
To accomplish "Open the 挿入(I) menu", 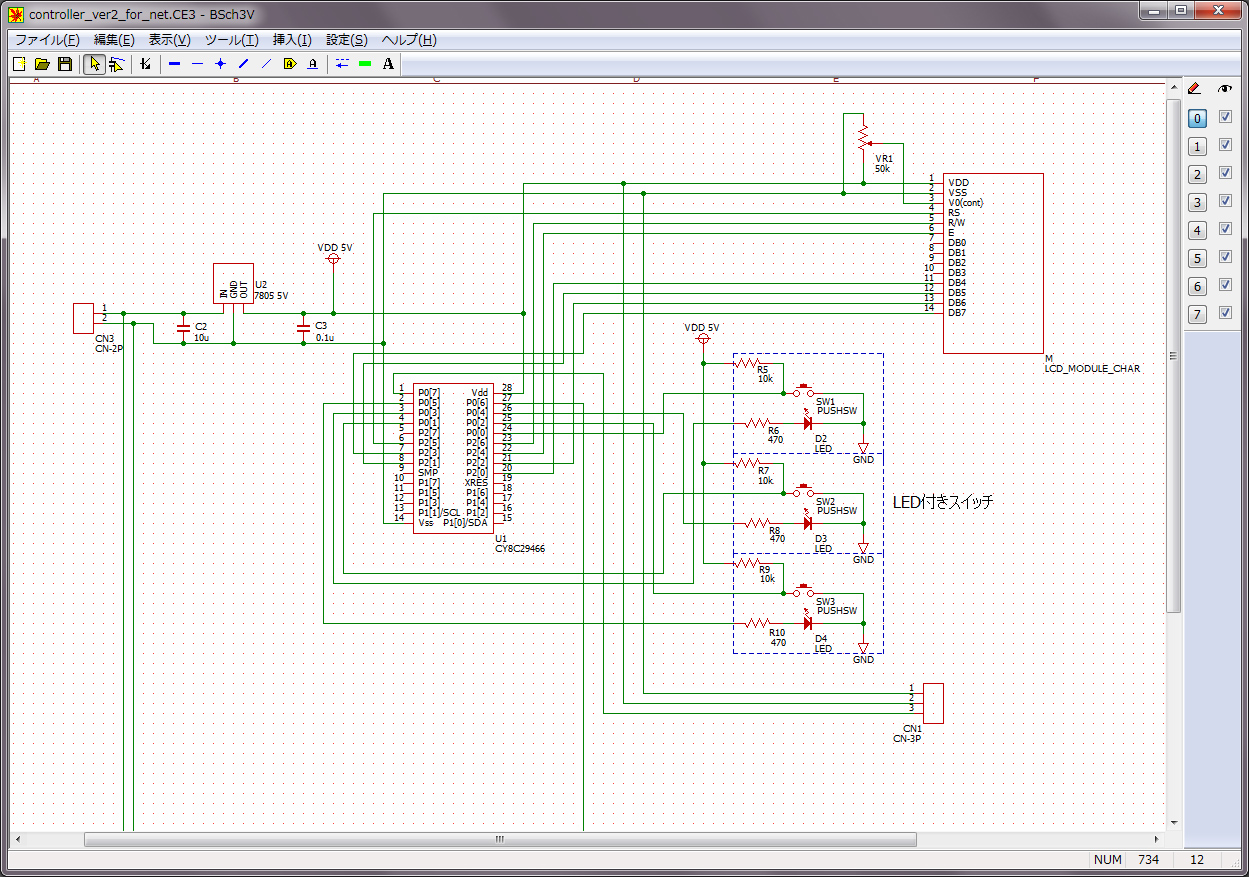I will [x=292, y=40].
